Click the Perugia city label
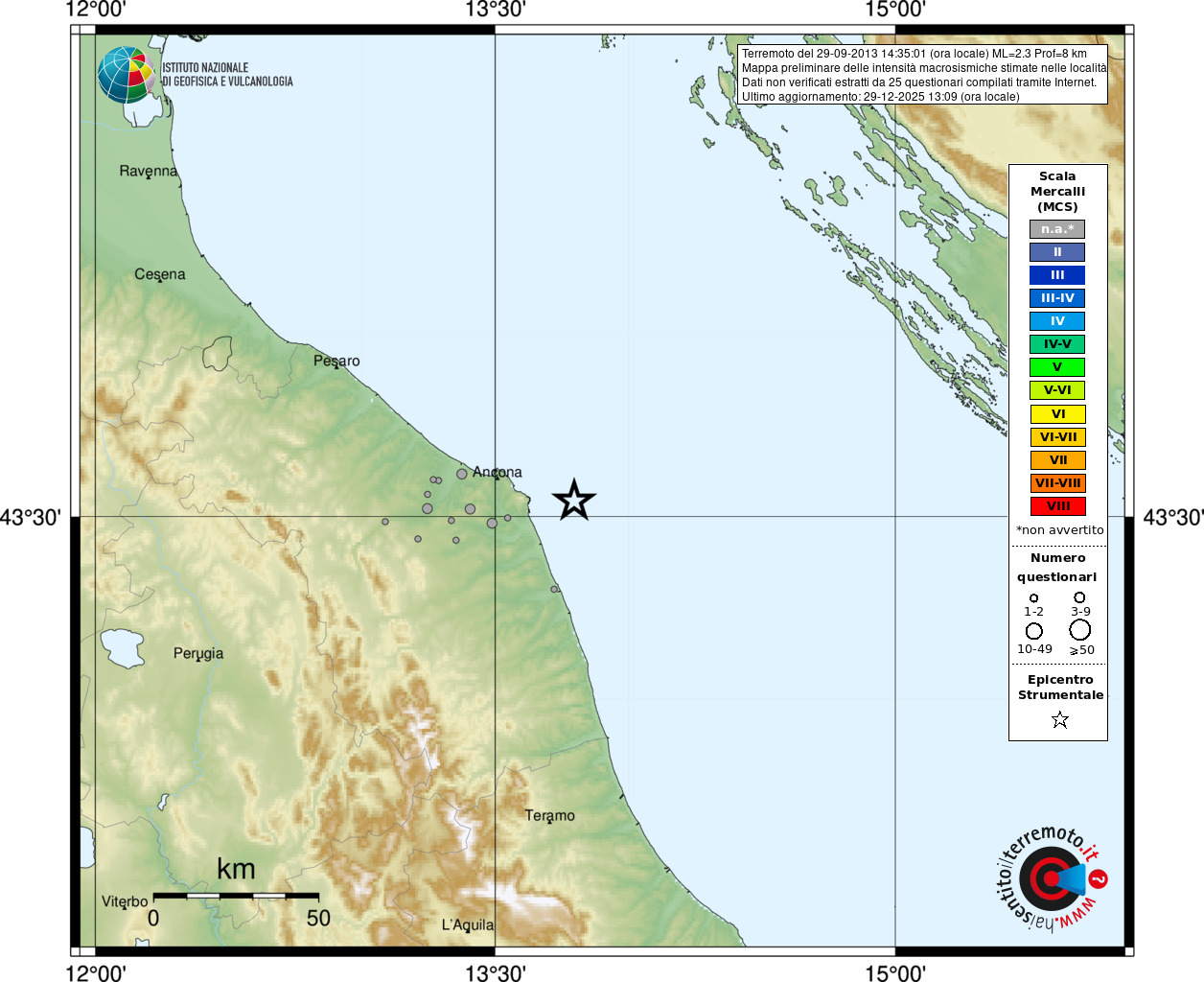The height and width of the screenshot is (982, 1204). pos(198,653)
